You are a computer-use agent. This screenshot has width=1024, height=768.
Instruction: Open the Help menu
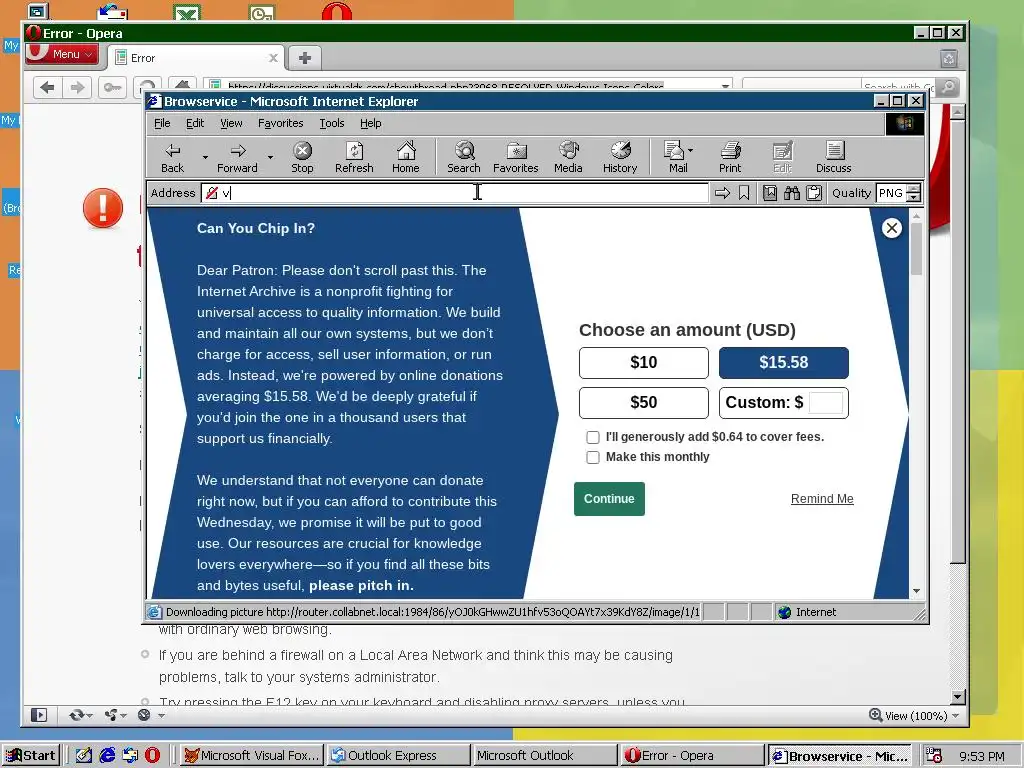tap(370, 123)
